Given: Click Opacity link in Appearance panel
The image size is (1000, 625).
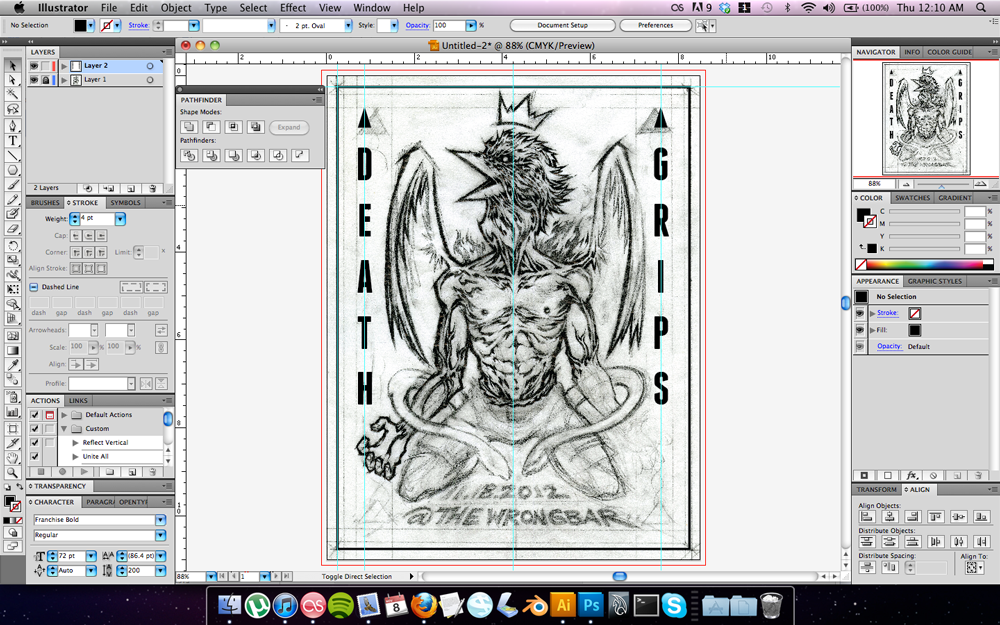Looking at the screenshot, I should tap(889, 346).
